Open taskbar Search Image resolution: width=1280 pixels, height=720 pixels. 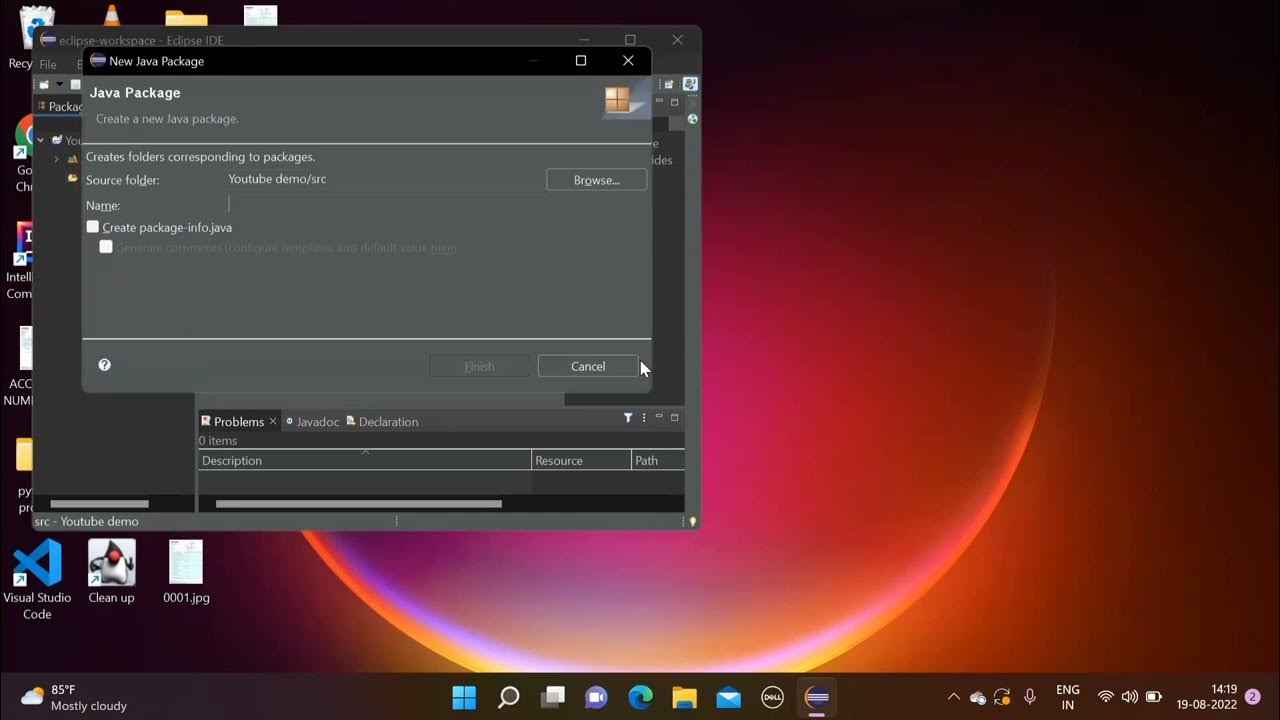[x=508, y=696]
